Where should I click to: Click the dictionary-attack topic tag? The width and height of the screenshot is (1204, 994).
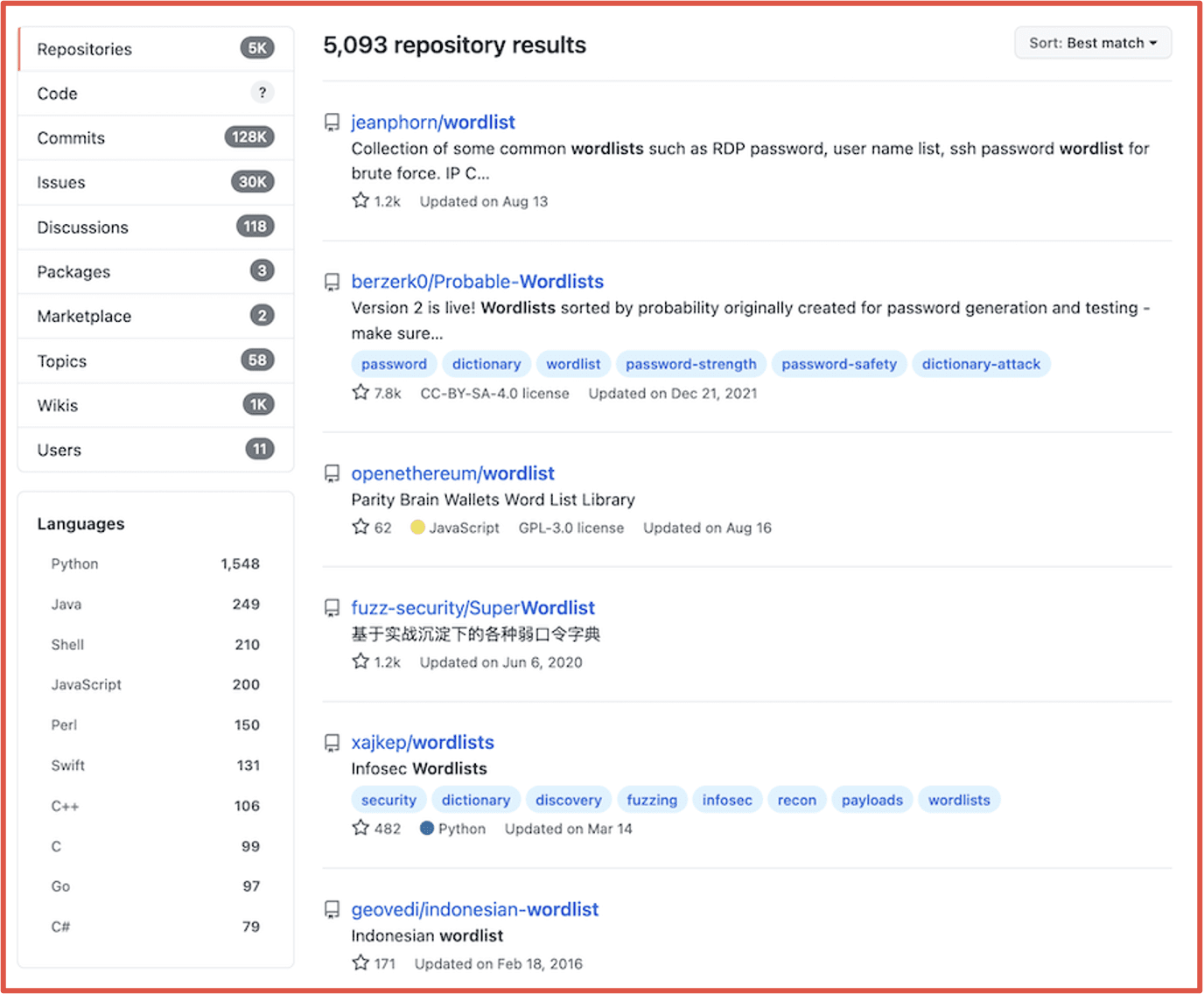point(981,364)
